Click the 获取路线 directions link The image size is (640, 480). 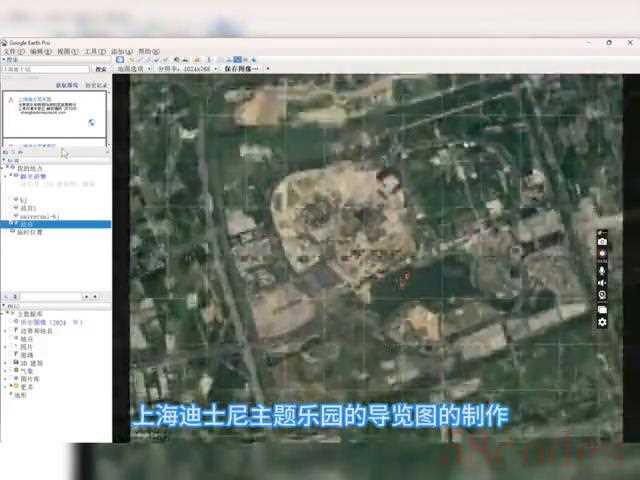(67, 85)
